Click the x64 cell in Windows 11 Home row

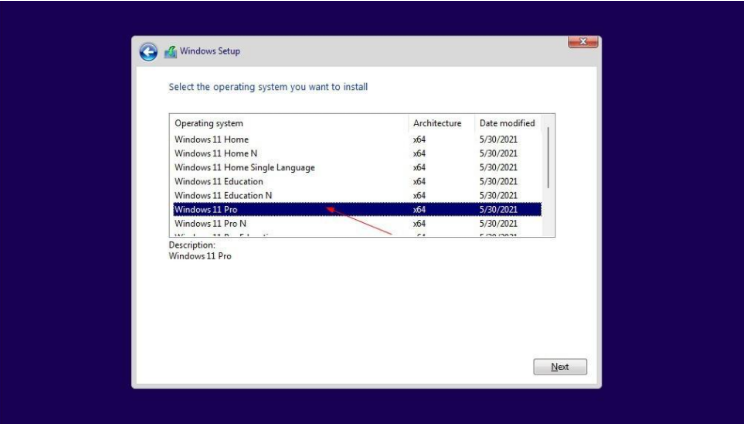pyautogui.click(x=419, y=139)
